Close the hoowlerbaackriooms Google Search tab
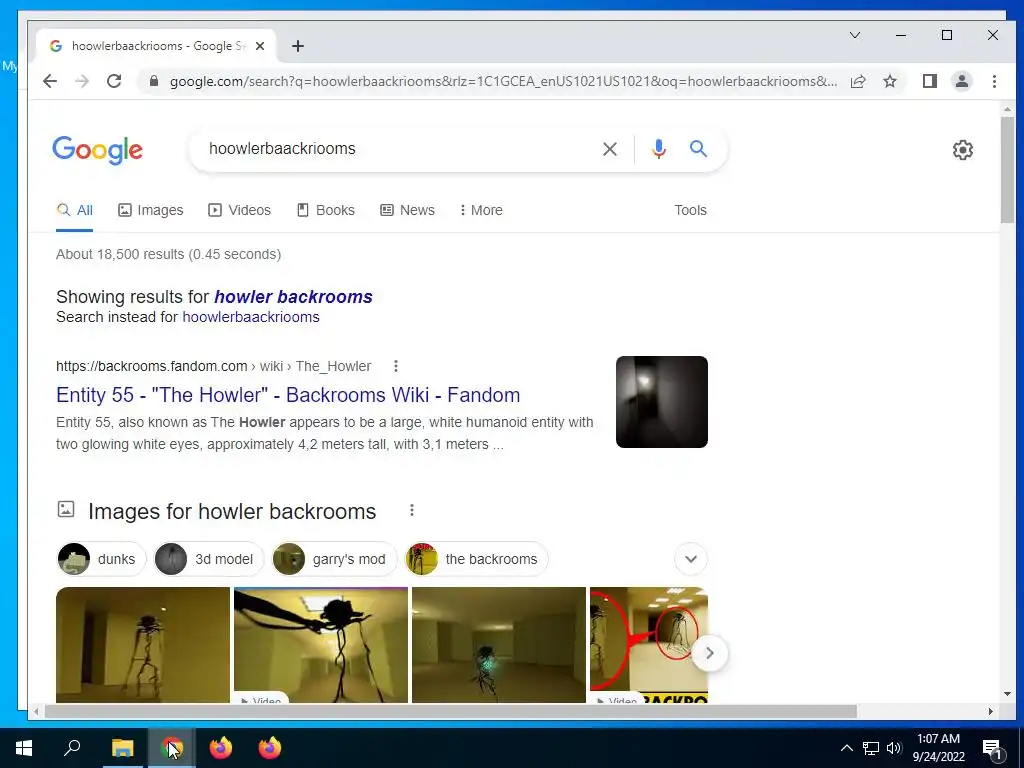 (260, 46)
